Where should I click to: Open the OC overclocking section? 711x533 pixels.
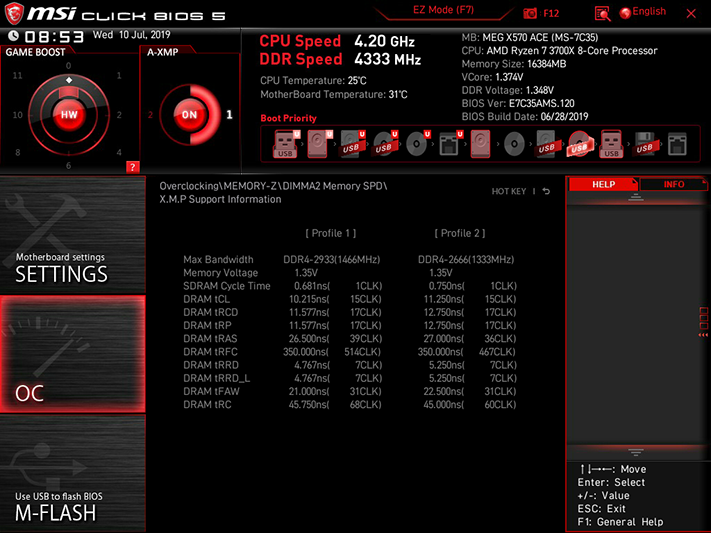pos(73,354)
